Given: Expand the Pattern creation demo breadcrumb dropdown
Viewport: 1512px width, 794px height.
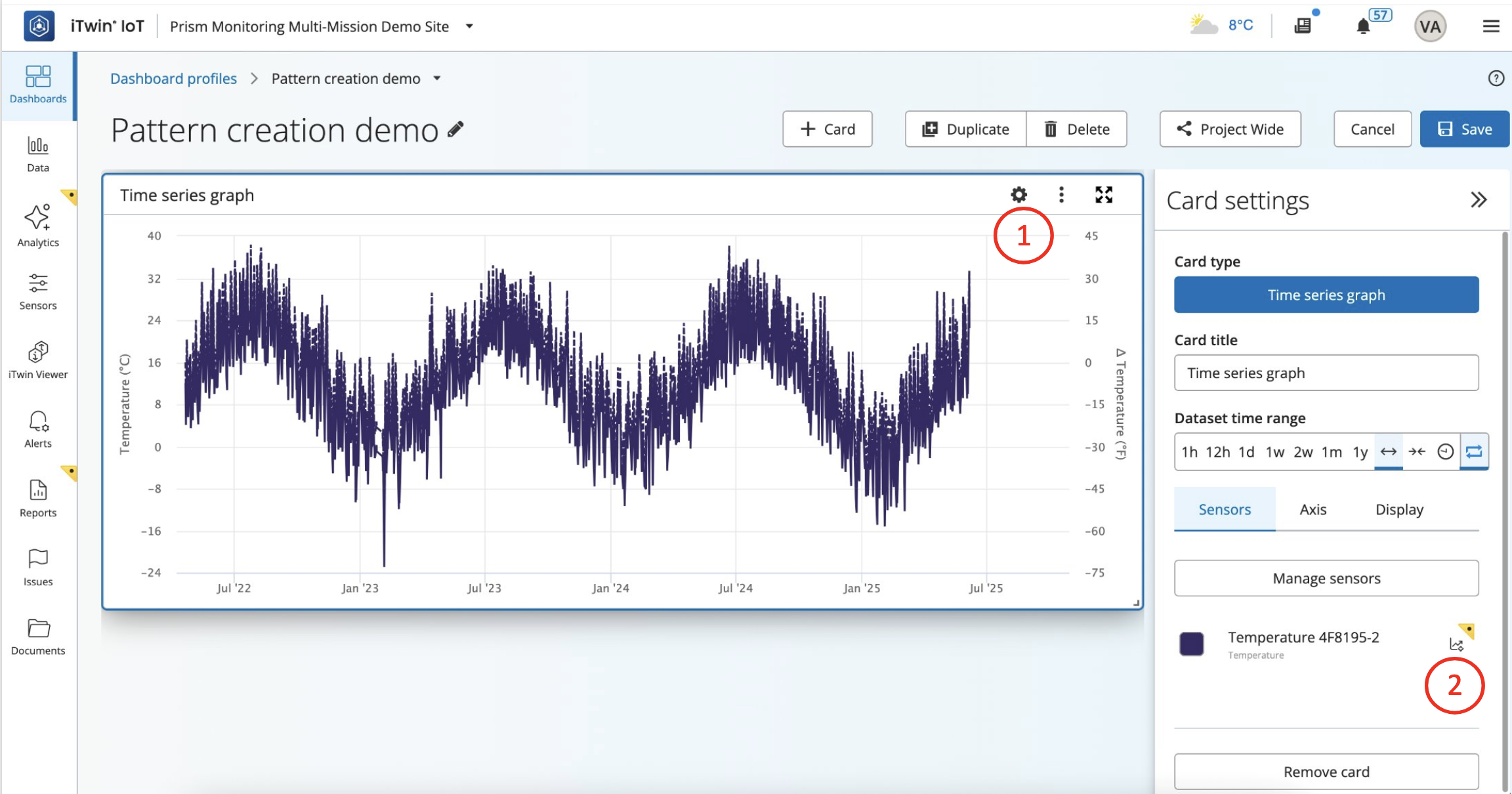Looking at the screenshot, I should 437,78.
